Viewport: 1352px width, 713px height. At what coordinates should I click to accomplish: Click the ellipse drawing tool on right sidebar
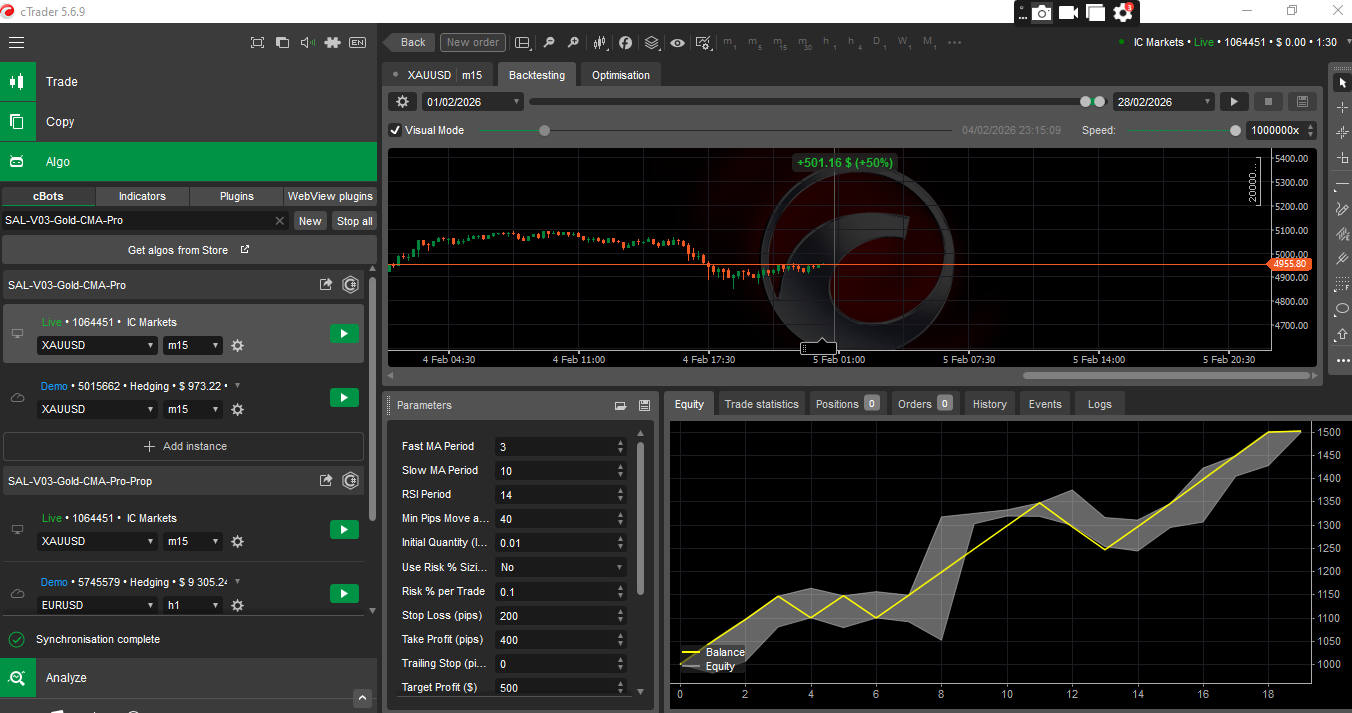coord(1341,310)
